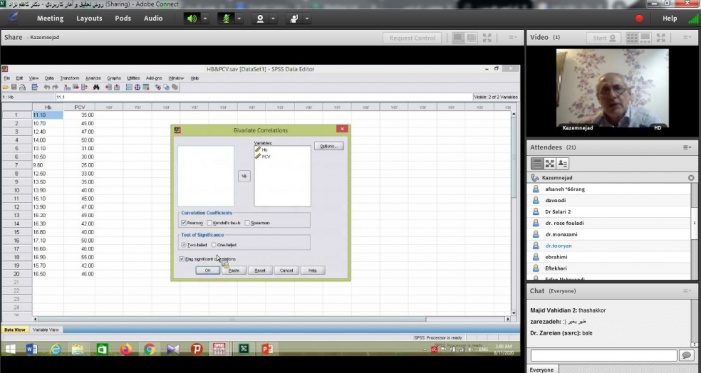The height and width of the screenshot is (373, 701).
Task: Click OK in Bivariate Correlations dialog
Action: tap(208, 270)
